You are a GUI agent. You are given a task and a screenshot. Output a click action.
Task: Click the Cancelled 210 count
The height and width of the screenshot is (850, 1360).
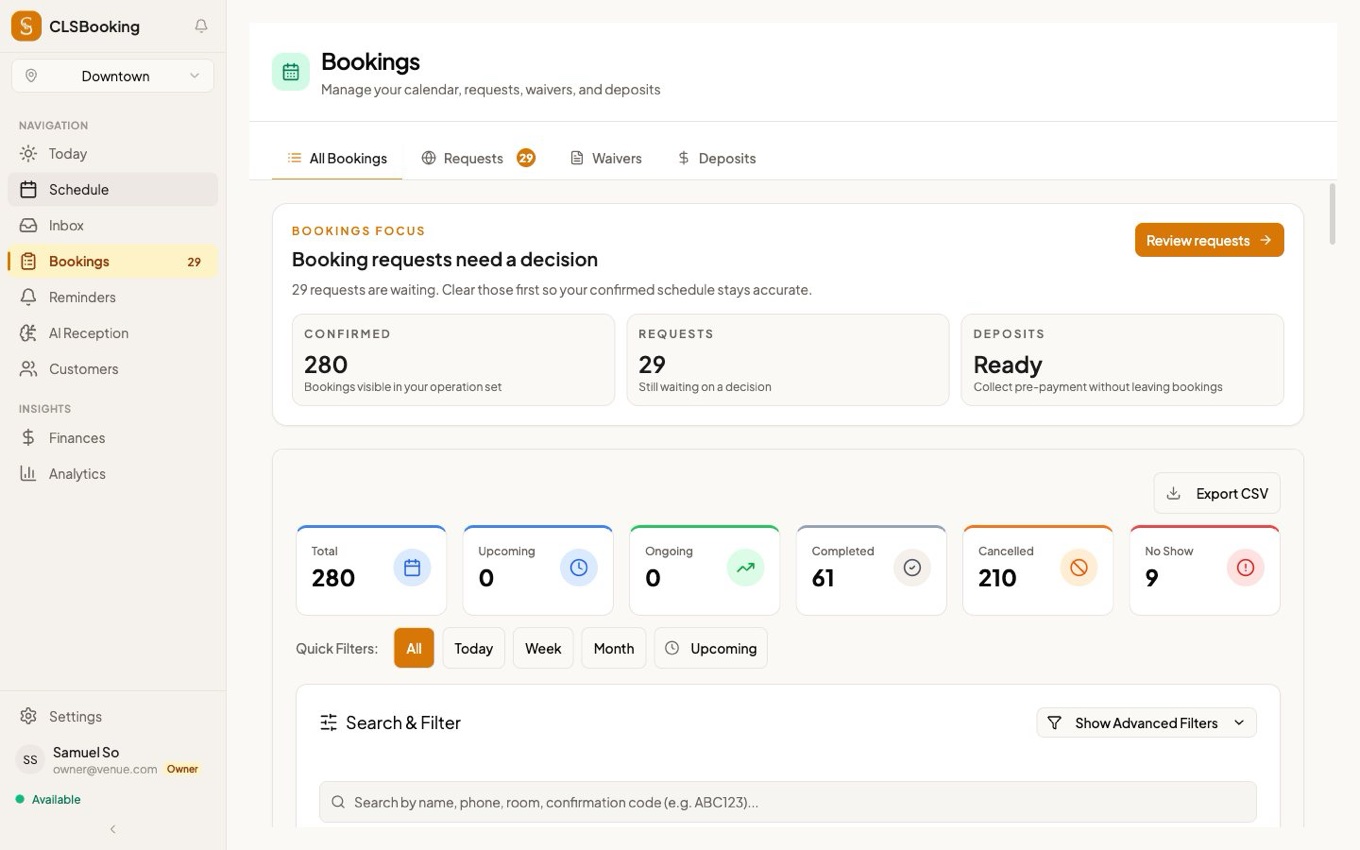tap(997, 578)
